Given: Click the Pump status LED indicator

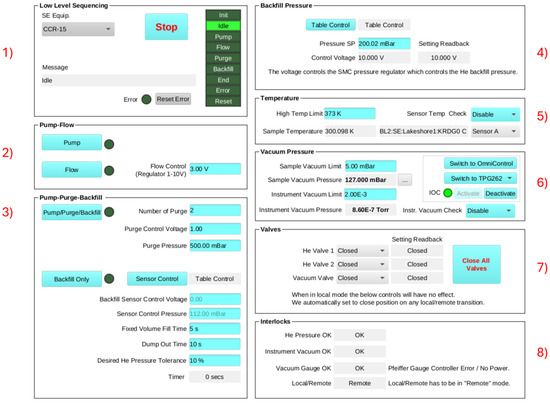Looking at the screenshot, I should [109, 144].
